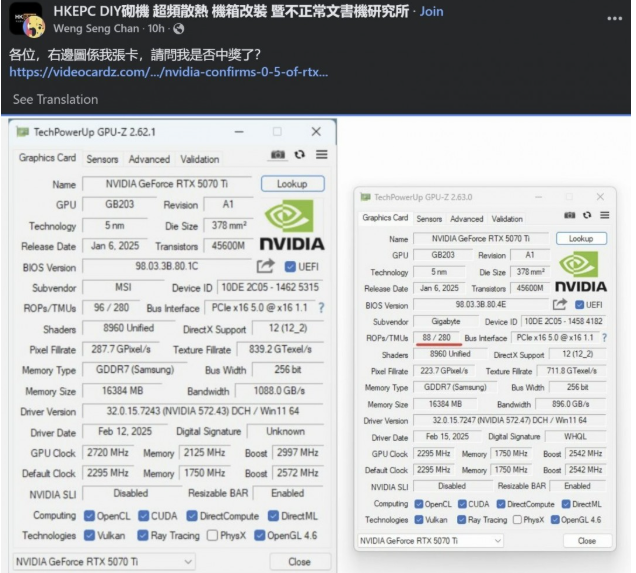Open the post options three-dot menu
This screenshot has height=573, width=636.
(615, 19)
